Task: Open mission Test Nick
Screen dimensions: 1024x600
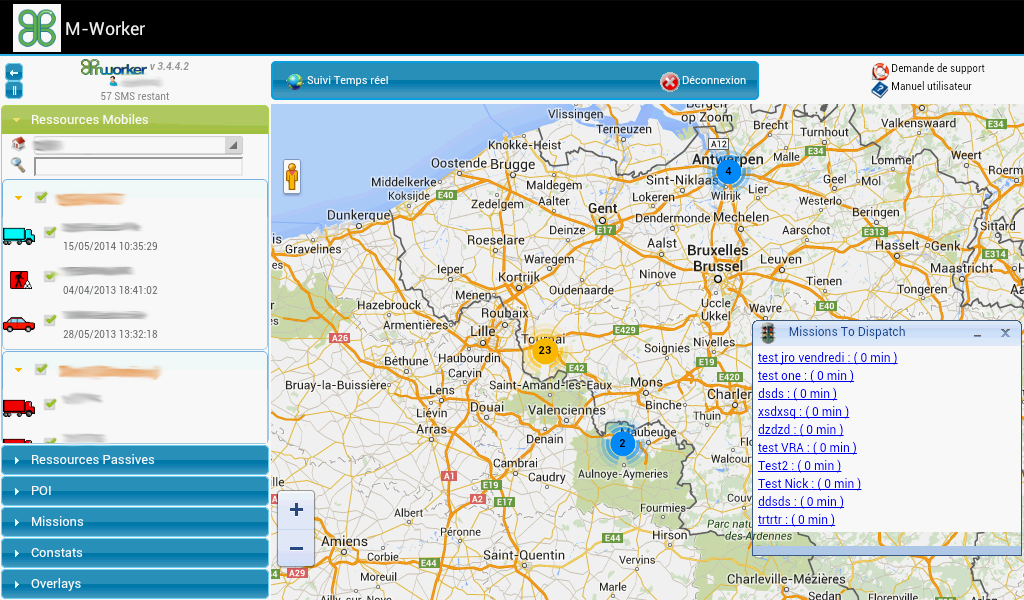Action: [809, 484]
